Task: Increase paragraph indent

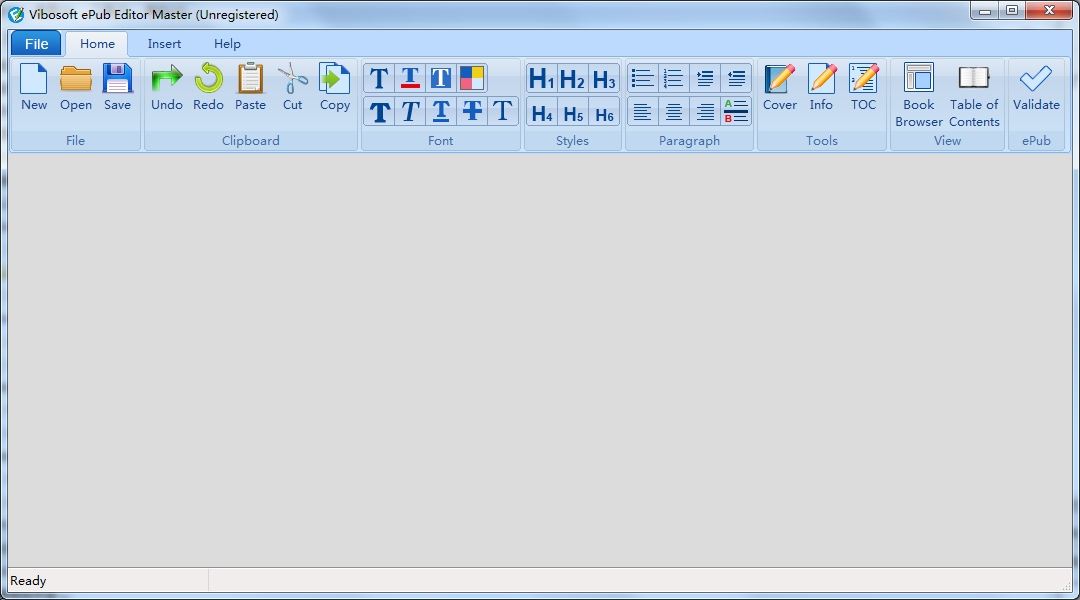Action: pyautogui.click(x=705, y=79)
